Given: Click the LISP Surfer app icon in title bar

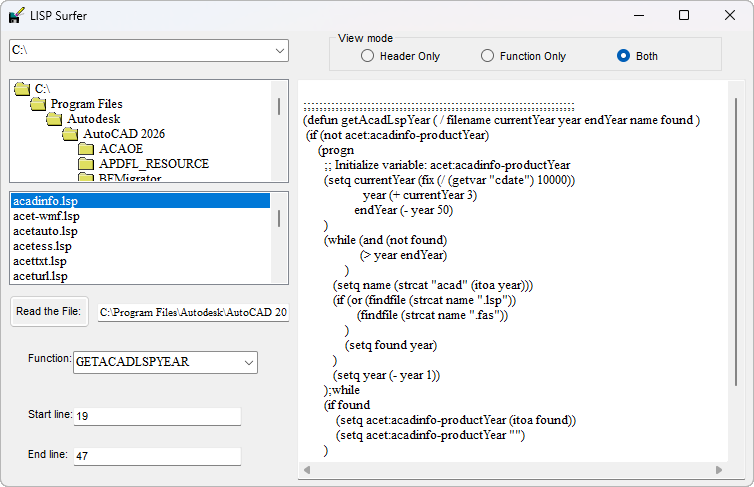Looking at the screenshot, I should click(16, 15).
